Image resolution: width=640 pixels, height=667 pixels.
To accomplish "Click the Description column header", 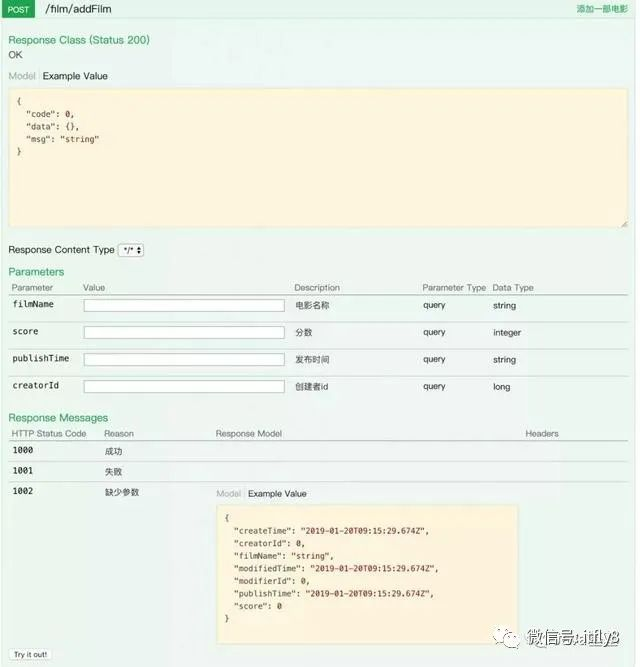I will (x=317, y=288).
